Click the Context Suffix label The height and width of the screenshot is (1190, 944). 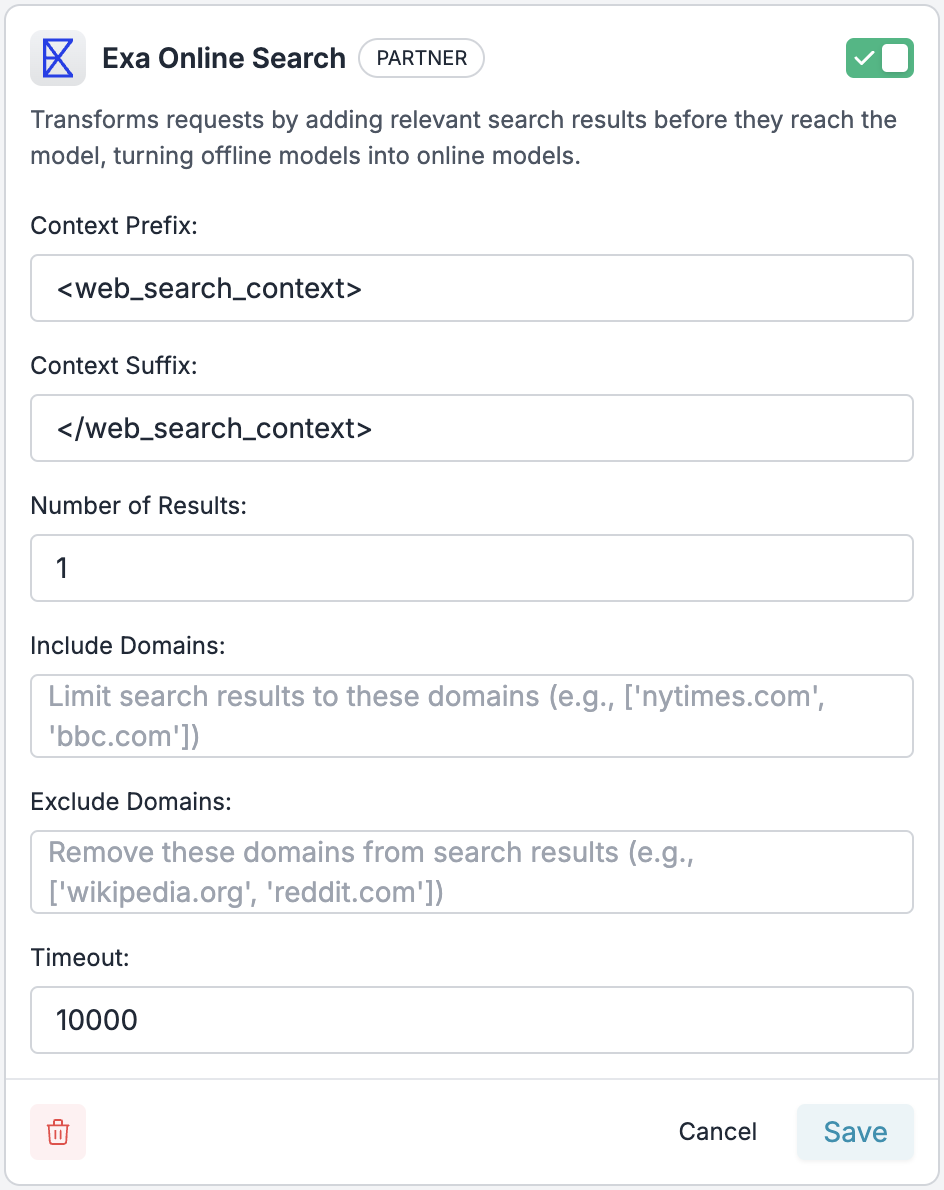click(114, 366)
